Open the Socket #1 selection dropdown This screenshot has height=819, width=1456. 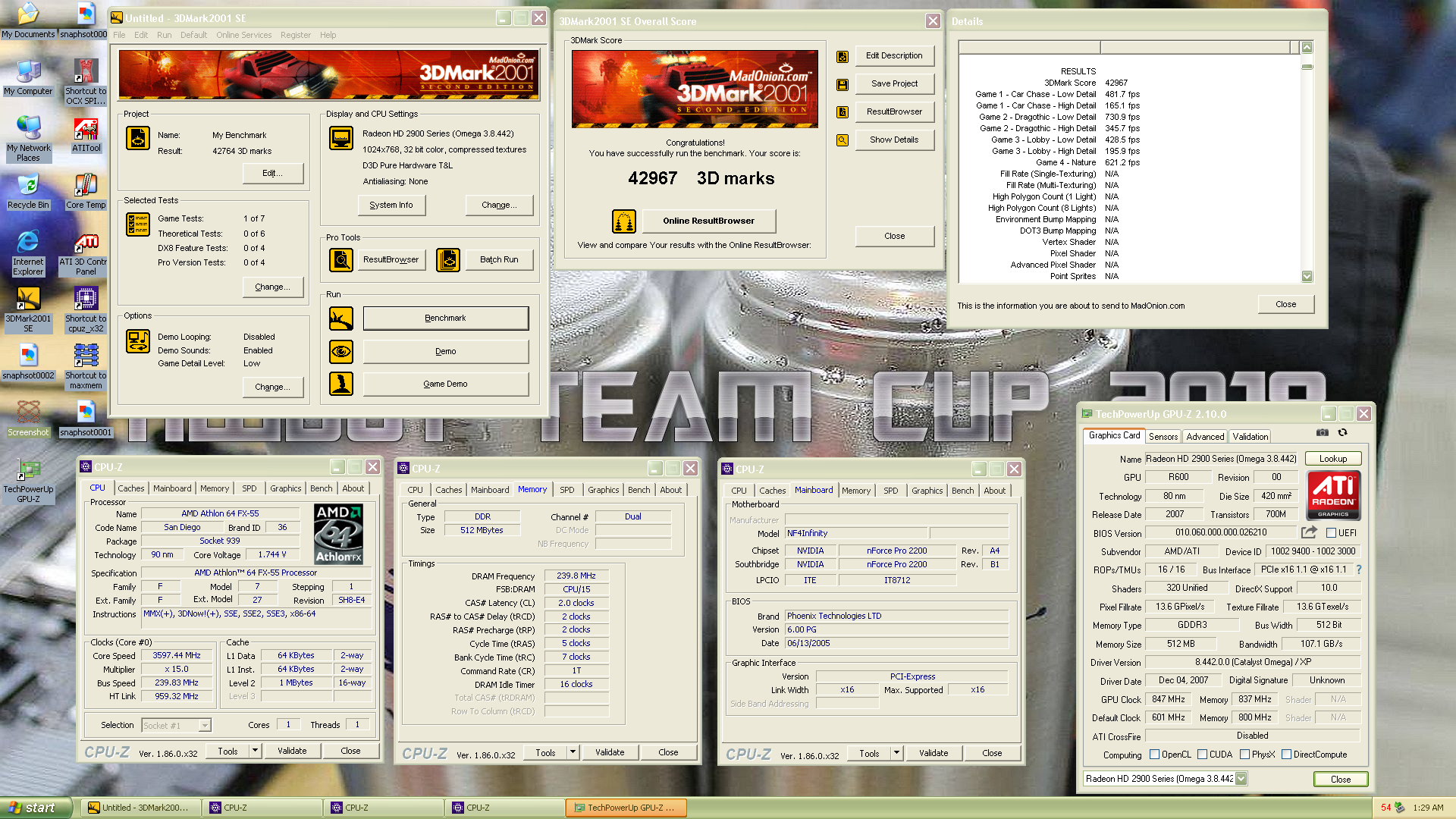[x=205, y=726]
